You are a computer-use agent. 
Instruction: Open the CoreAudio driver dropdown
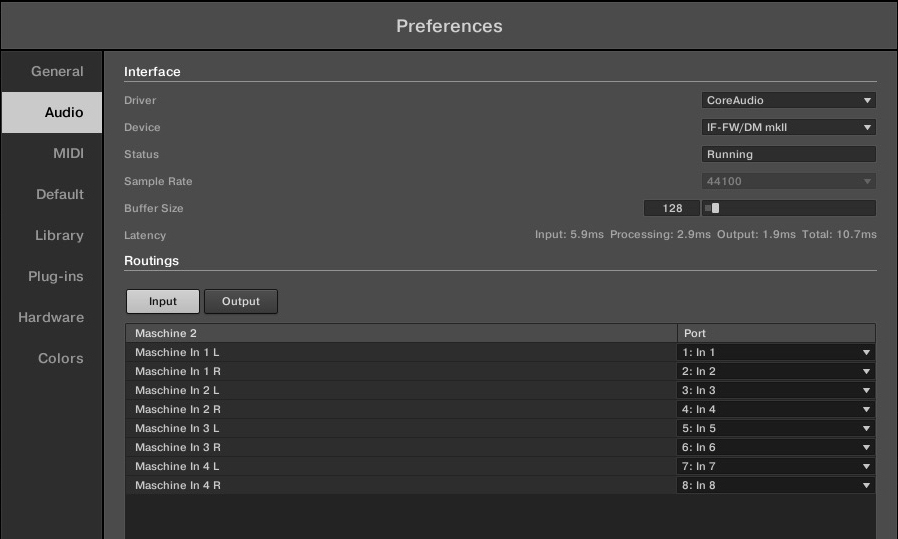[789, 100]
